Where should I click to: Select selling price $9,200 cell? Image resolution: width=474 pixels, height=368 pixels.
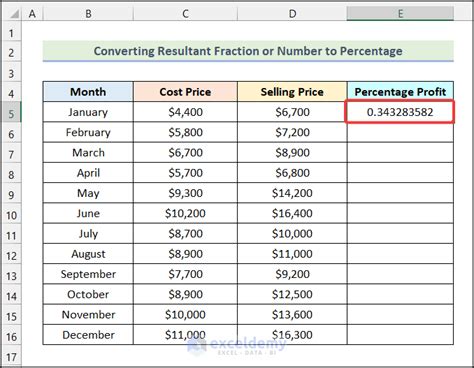[x=292, y=274]
